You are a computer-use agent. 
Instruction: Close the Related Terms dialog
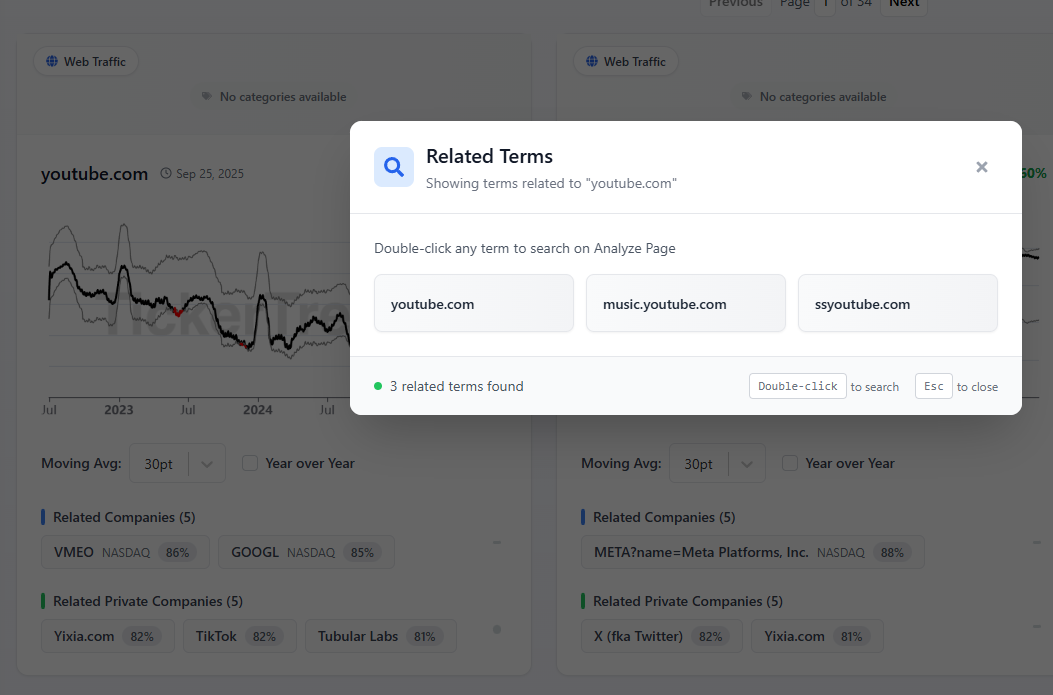coord(982,167)
